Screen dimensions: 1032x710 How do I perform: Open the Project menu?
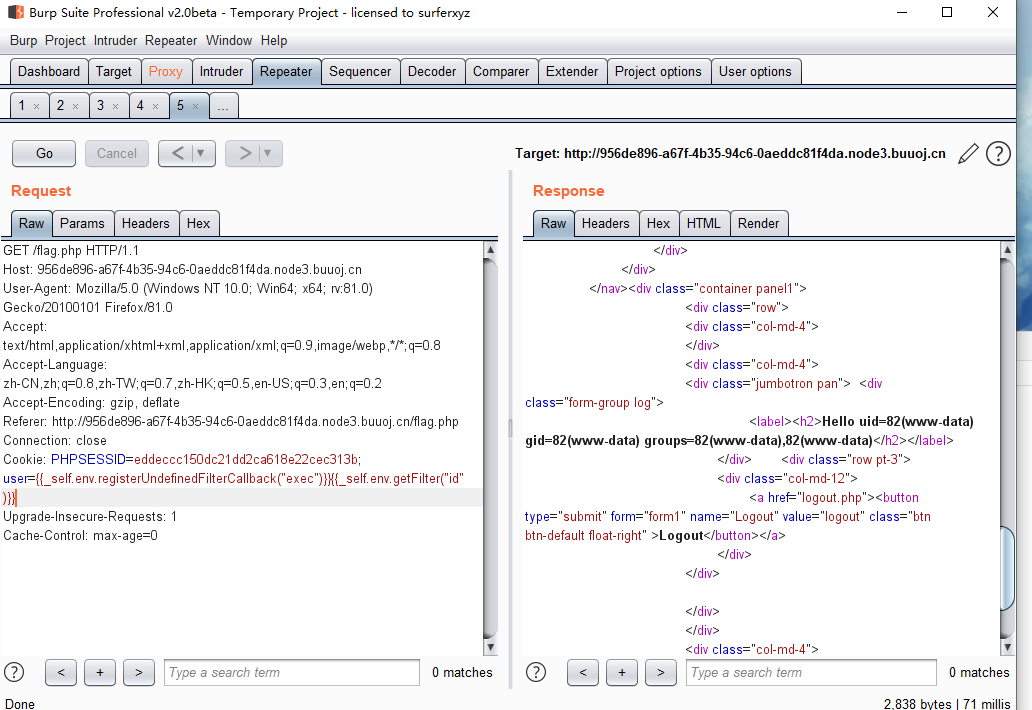pos(65,41)
